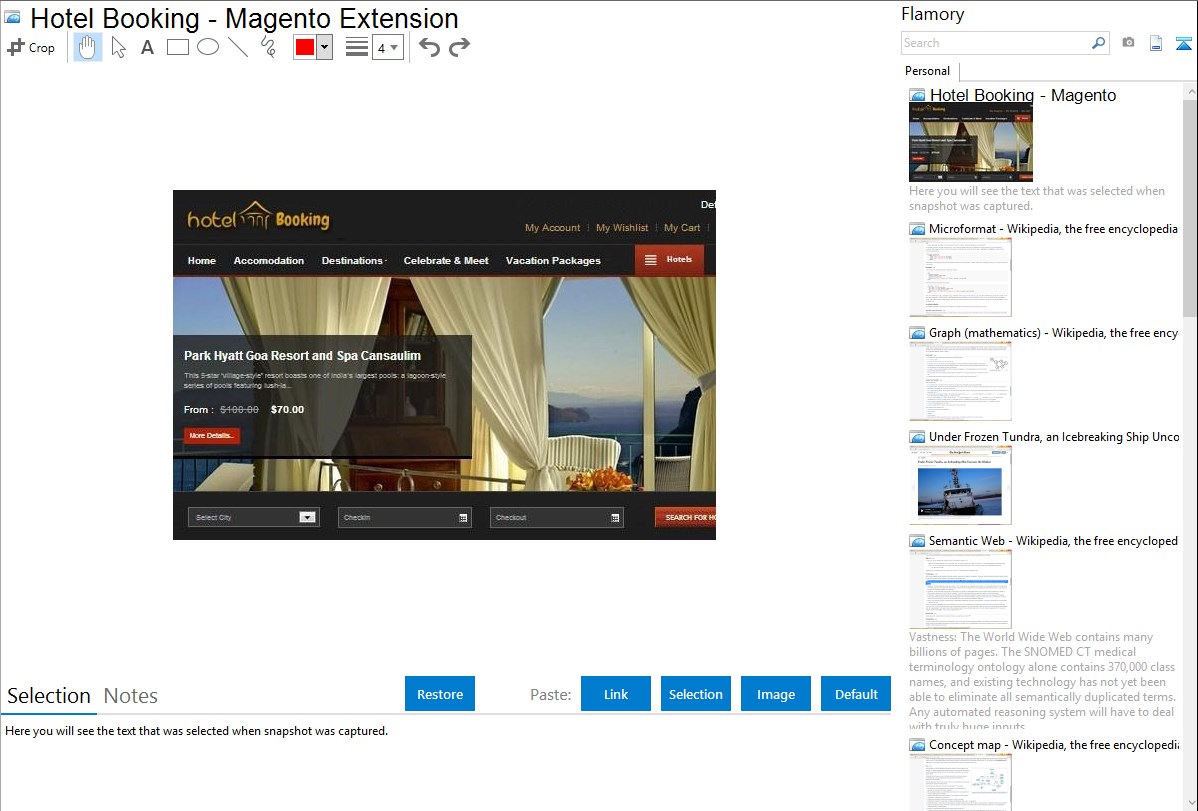
Task: Click the My Wishlist link
Action: point(622,228)
